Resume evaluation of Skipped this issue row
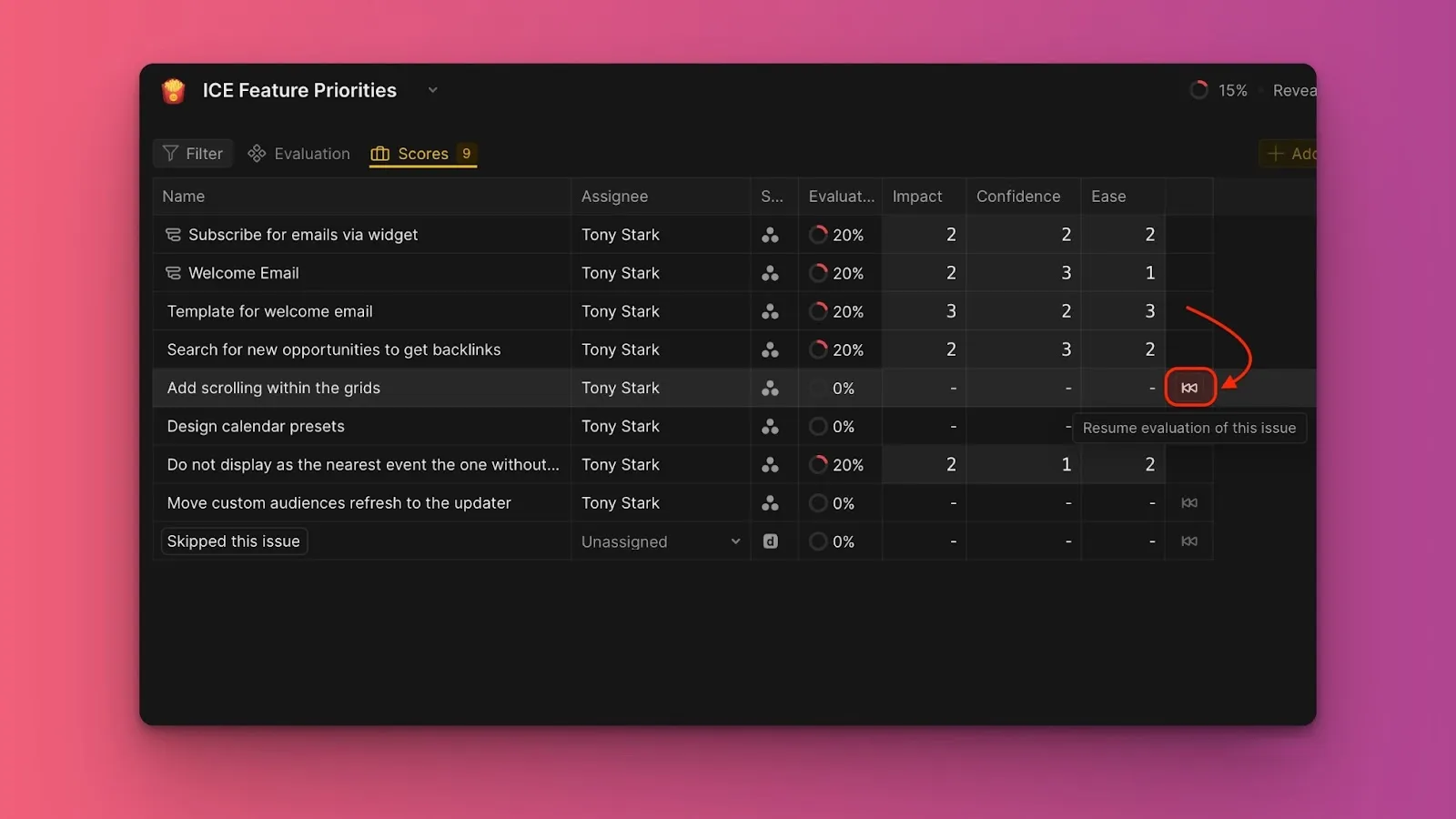Image resolution: width=1456 pixels, height=819 pixels. pyautogui.click(x=1189, y=541)
